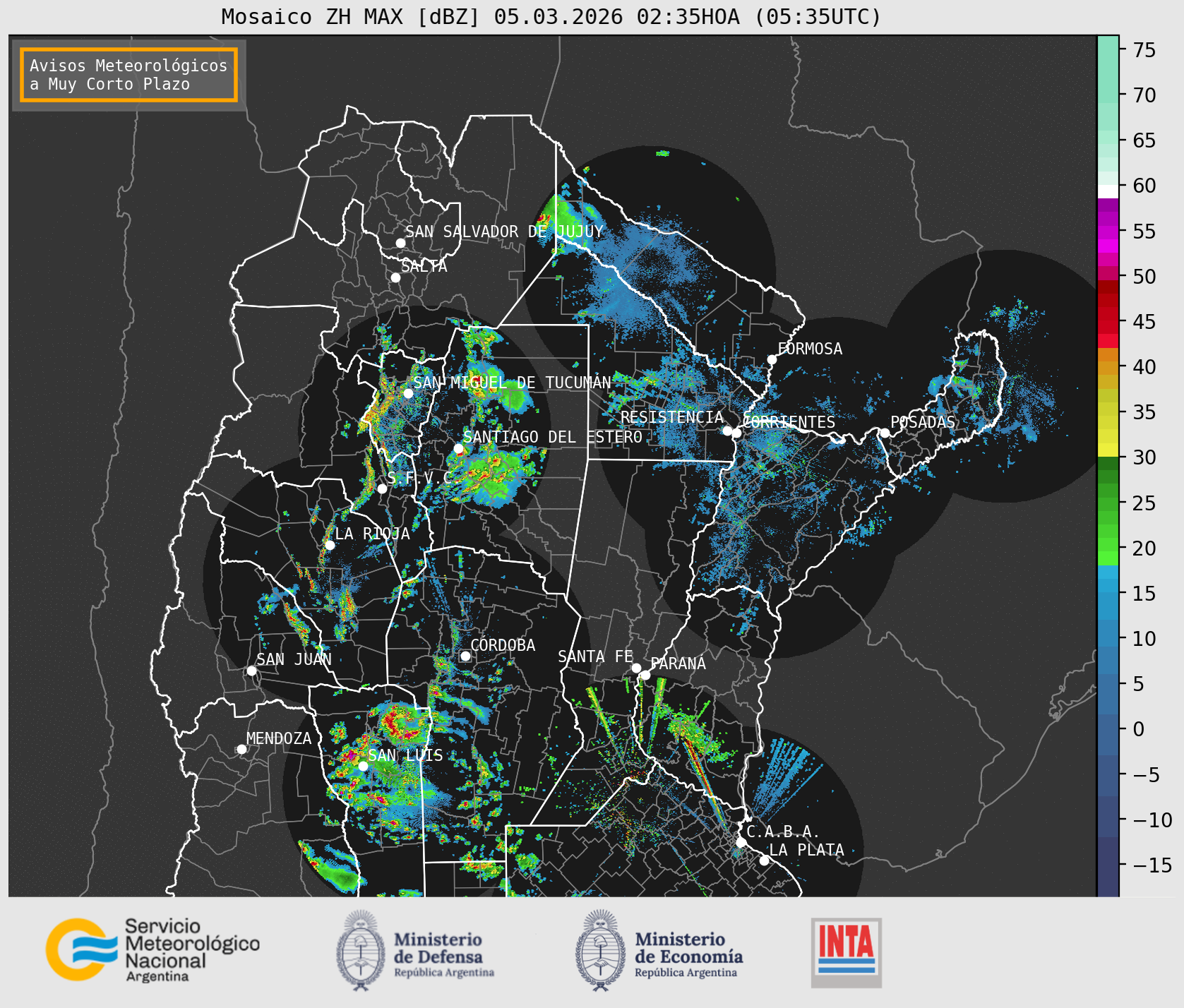Click the San Miguel de Tucumán marker dot
1184x1008 pixels.
(x=408, y=393)
